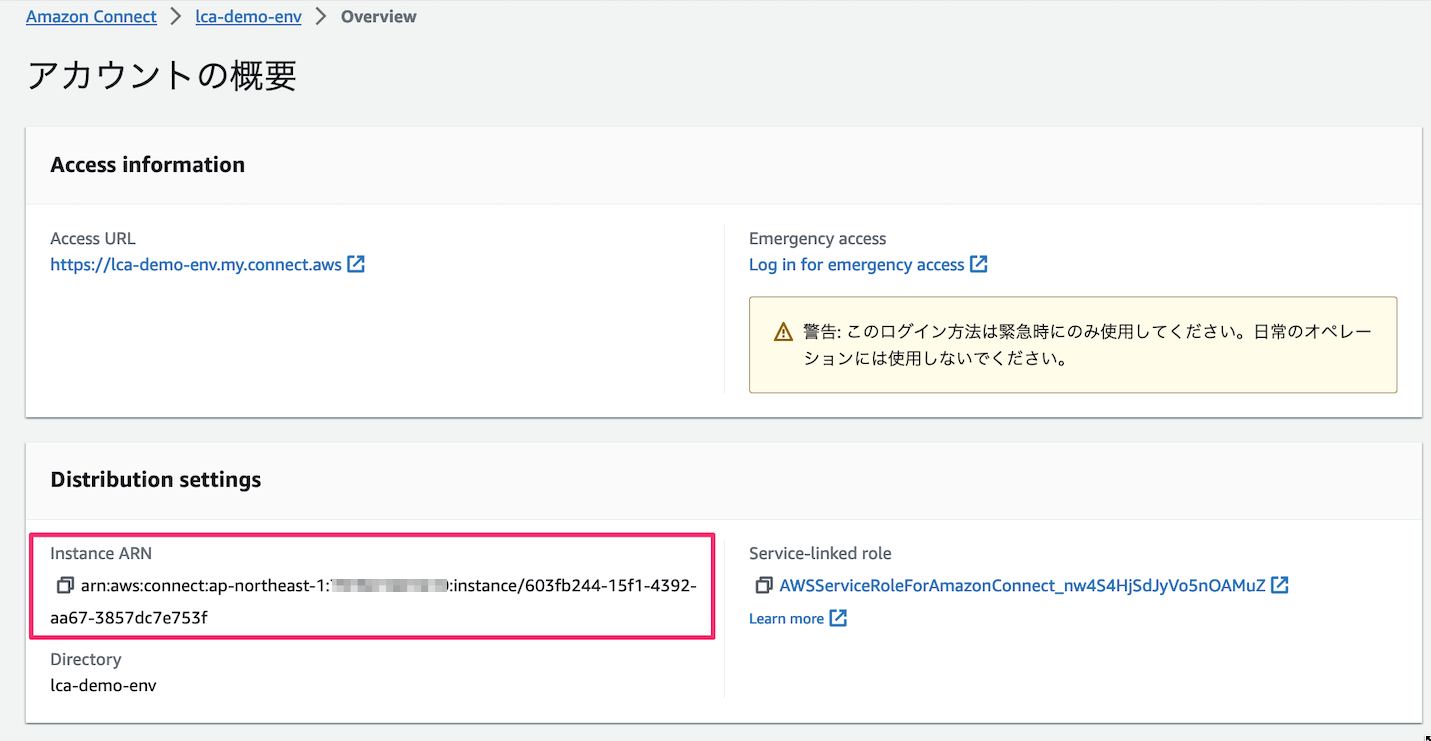This screenshot has width=1431, height=741.
Task: Select the lca-demo-env directory value
Action: click(x=103, y=686)
